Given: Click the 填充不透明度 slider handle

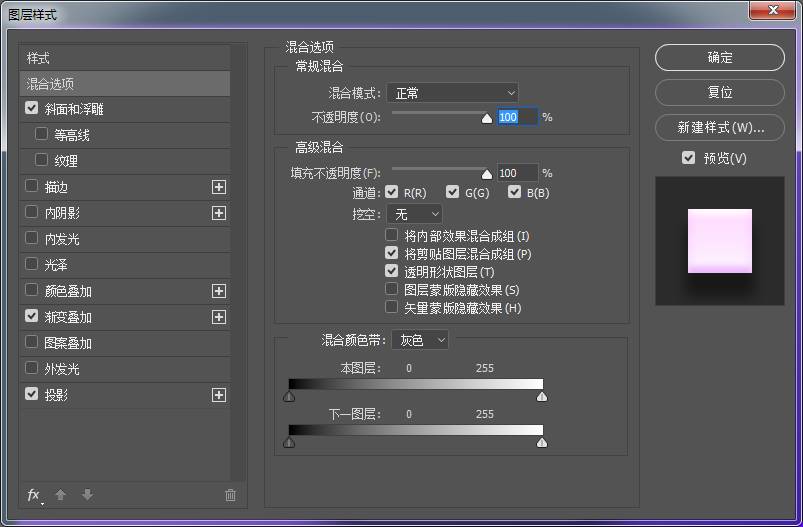Looking at the screenshot, I should coord(487,175).
